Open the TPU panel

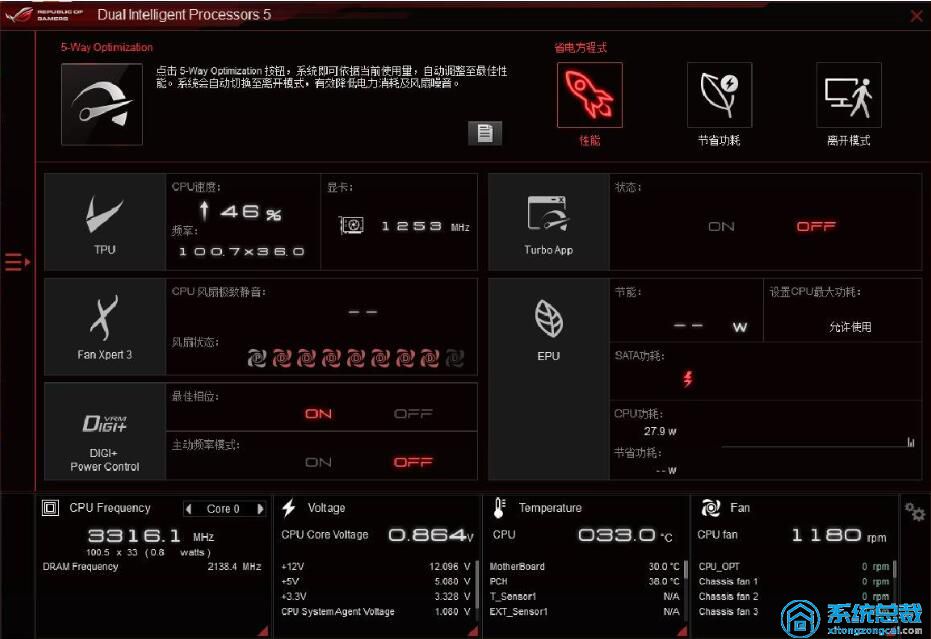105,222
